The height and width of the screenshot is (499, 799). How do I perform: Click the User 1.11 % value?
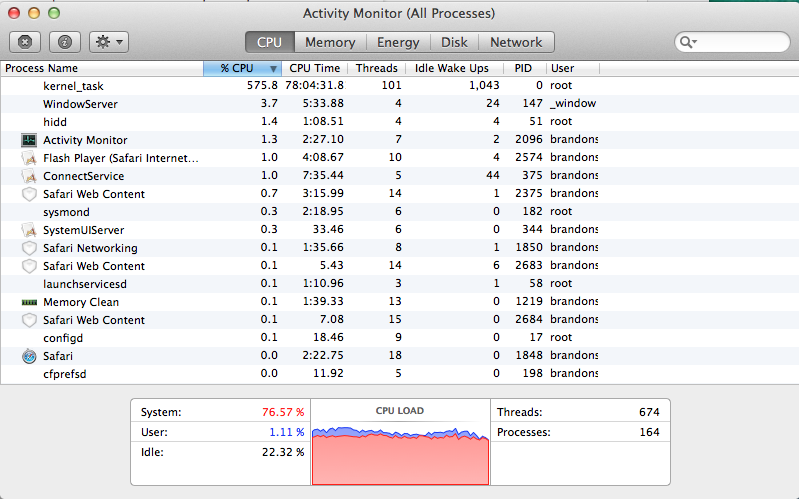tap(286, 432)
